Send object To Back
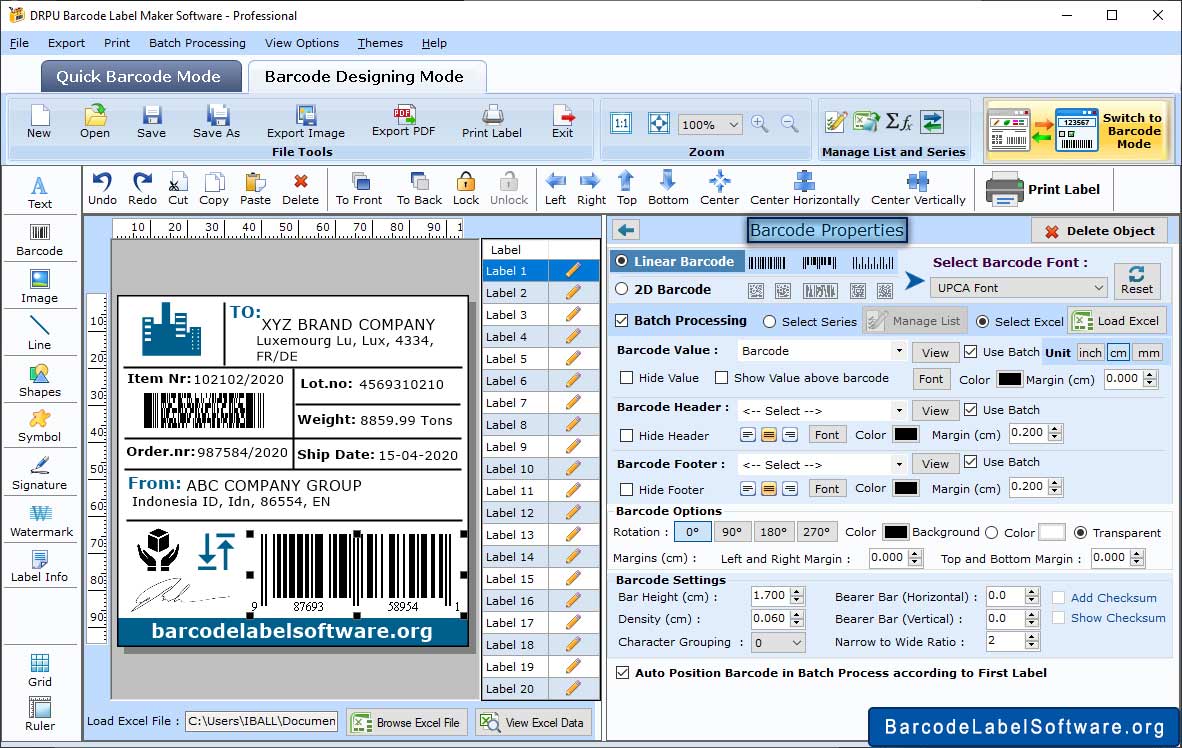 [x=419, y=189]
